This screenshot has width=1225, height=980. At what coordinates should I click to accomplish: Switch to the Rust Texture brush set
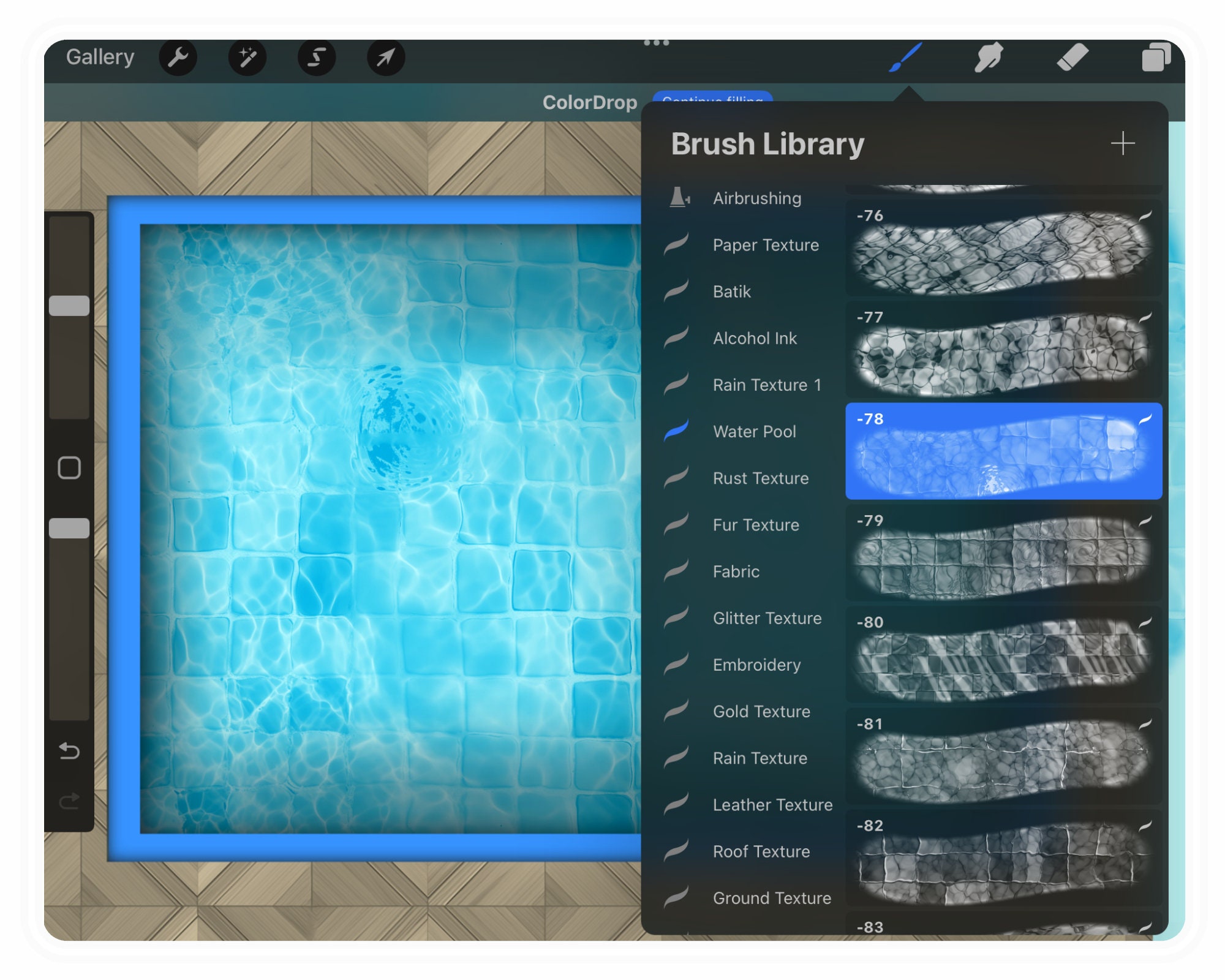pyautogui.click(x=760, y=478)
